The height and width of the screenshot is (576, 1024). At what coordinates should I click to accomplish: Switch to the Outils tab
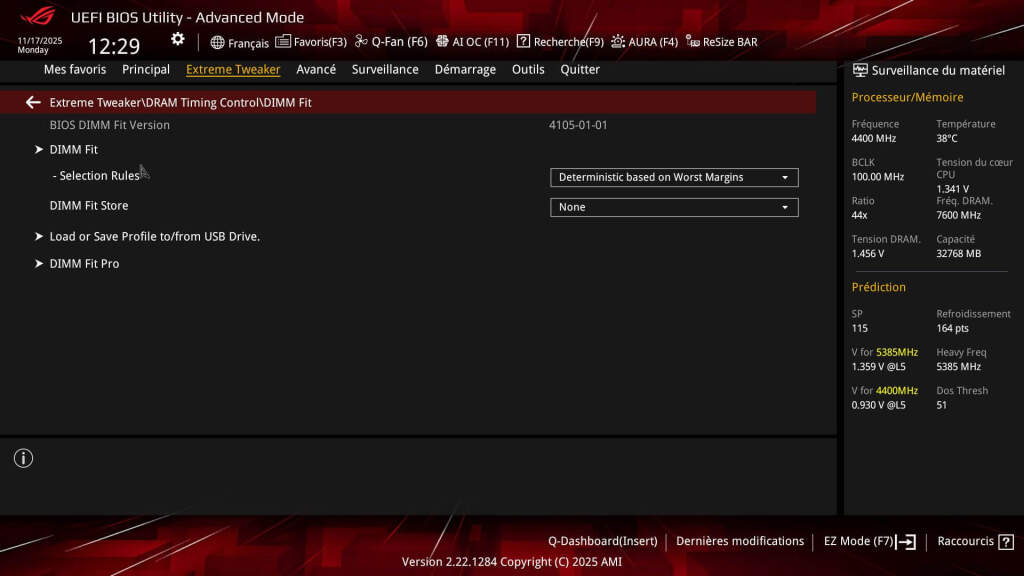[x=528, y=69]
